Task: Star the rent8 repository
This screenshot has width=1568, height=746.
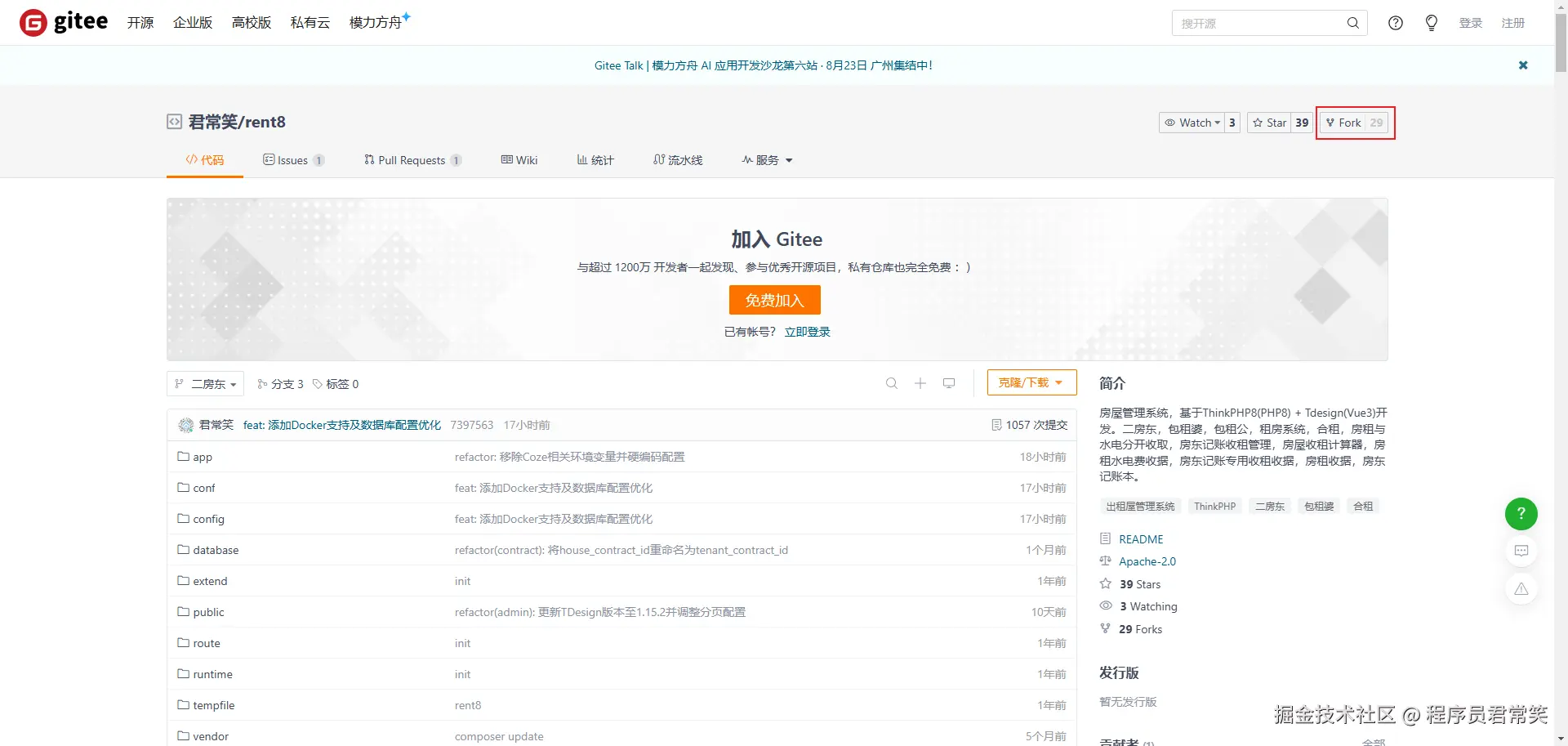Action: (1269, 123)
